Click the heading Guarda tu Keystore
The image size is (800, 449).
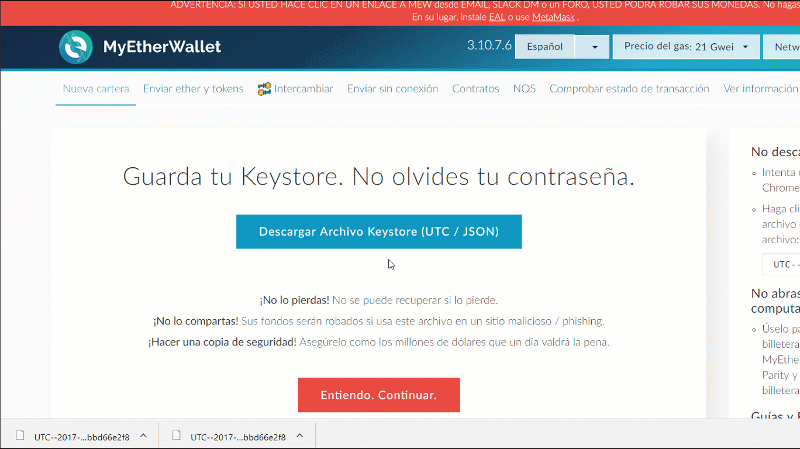(x=379, y=177)
